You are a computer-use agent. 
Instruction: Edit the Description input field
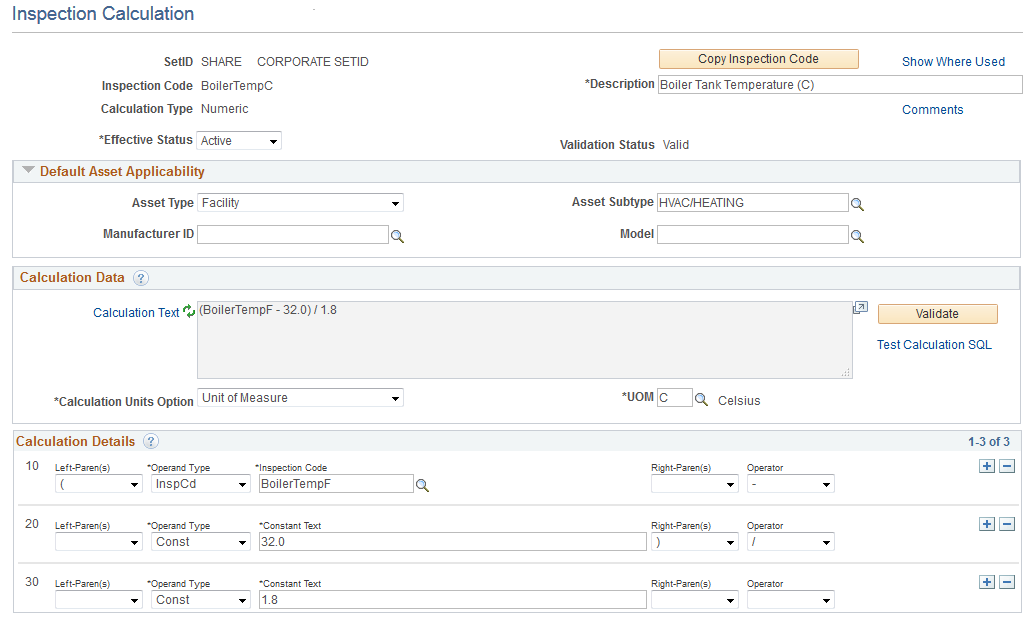[838, 84]
